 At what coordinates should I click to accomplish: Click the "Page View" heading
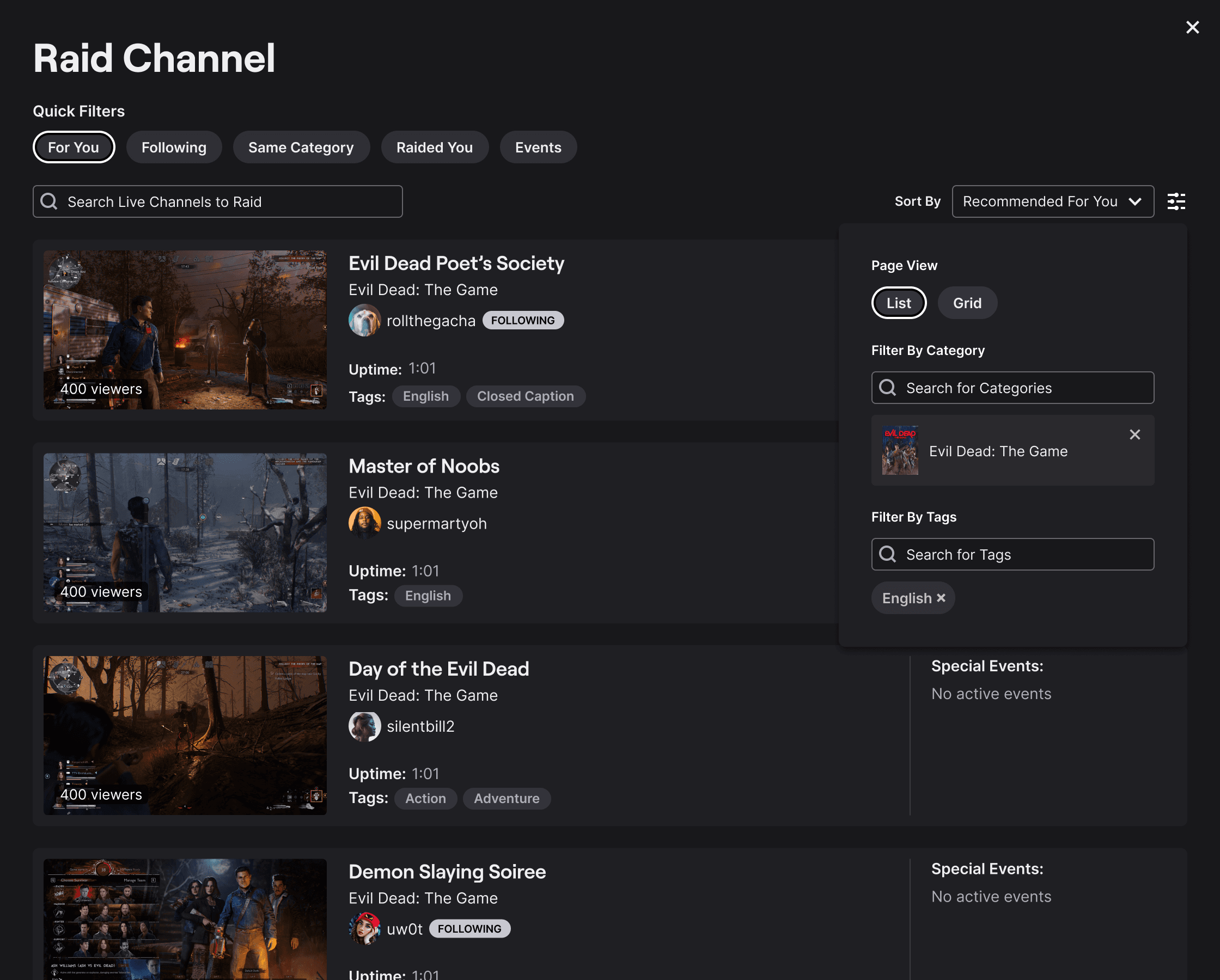[904, 265]
